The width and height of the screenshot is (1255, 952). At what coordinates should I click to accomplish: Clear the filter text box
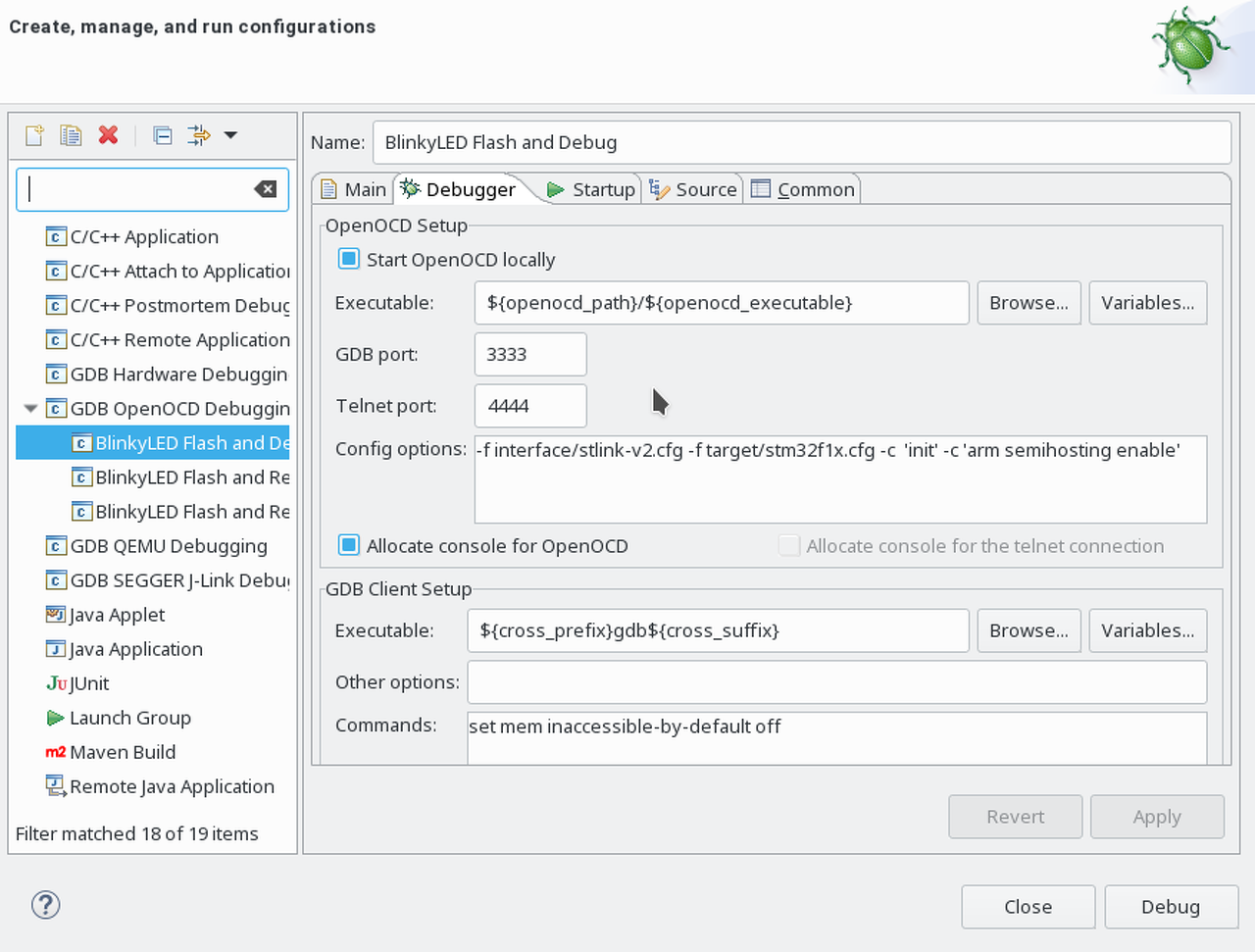[x=265, y=189]
